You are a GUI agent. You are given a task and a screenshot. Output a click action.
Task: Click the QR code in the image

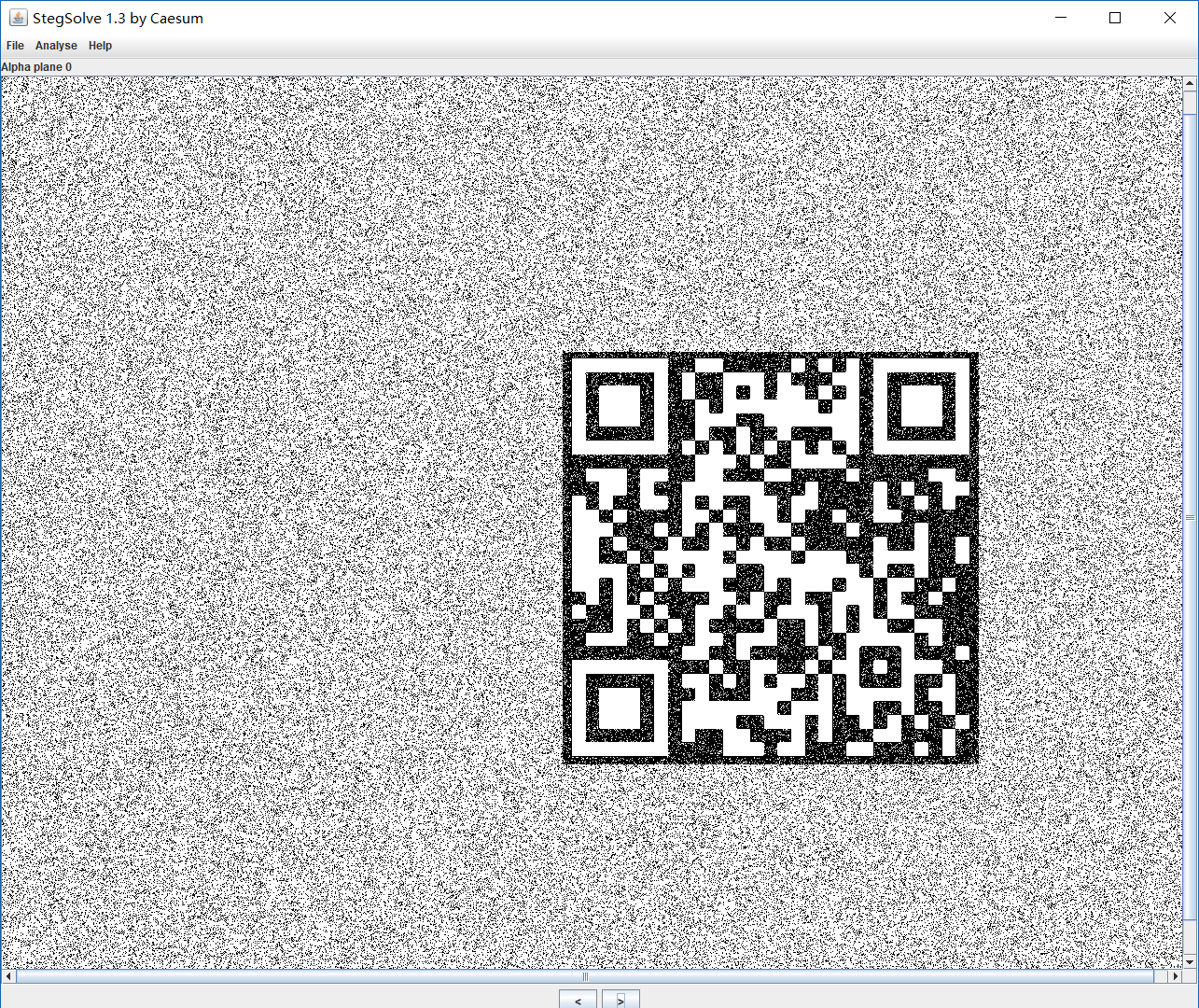tap(771, 558)
